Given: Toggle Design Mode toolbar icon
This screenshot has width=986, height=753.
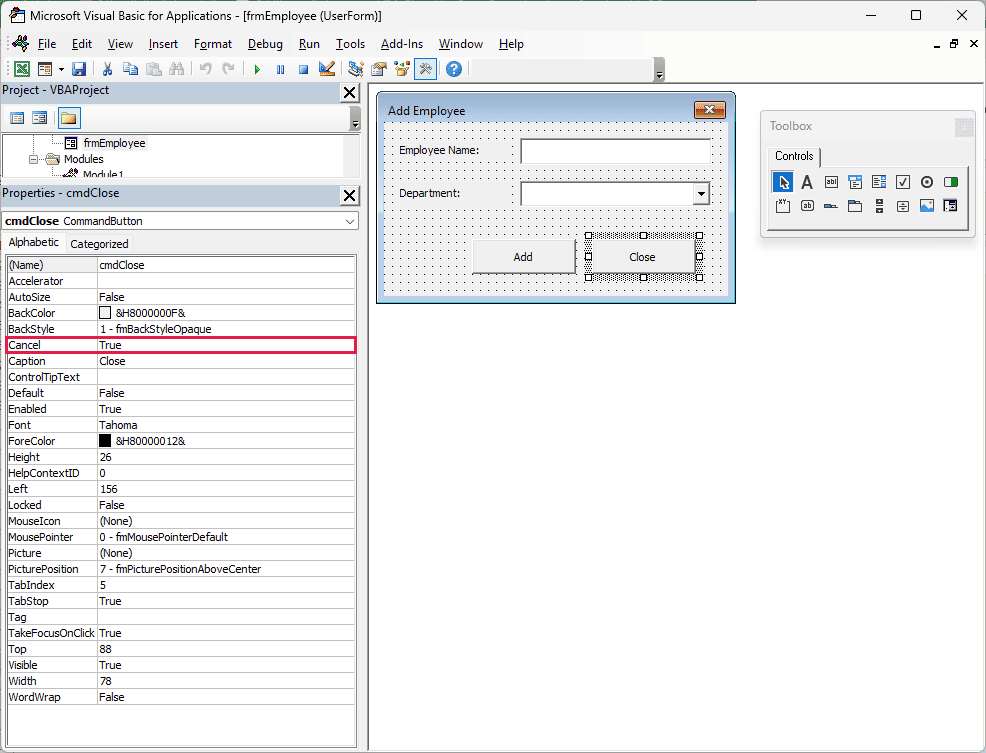Looking at the screenshot, I should click(326, 69).
